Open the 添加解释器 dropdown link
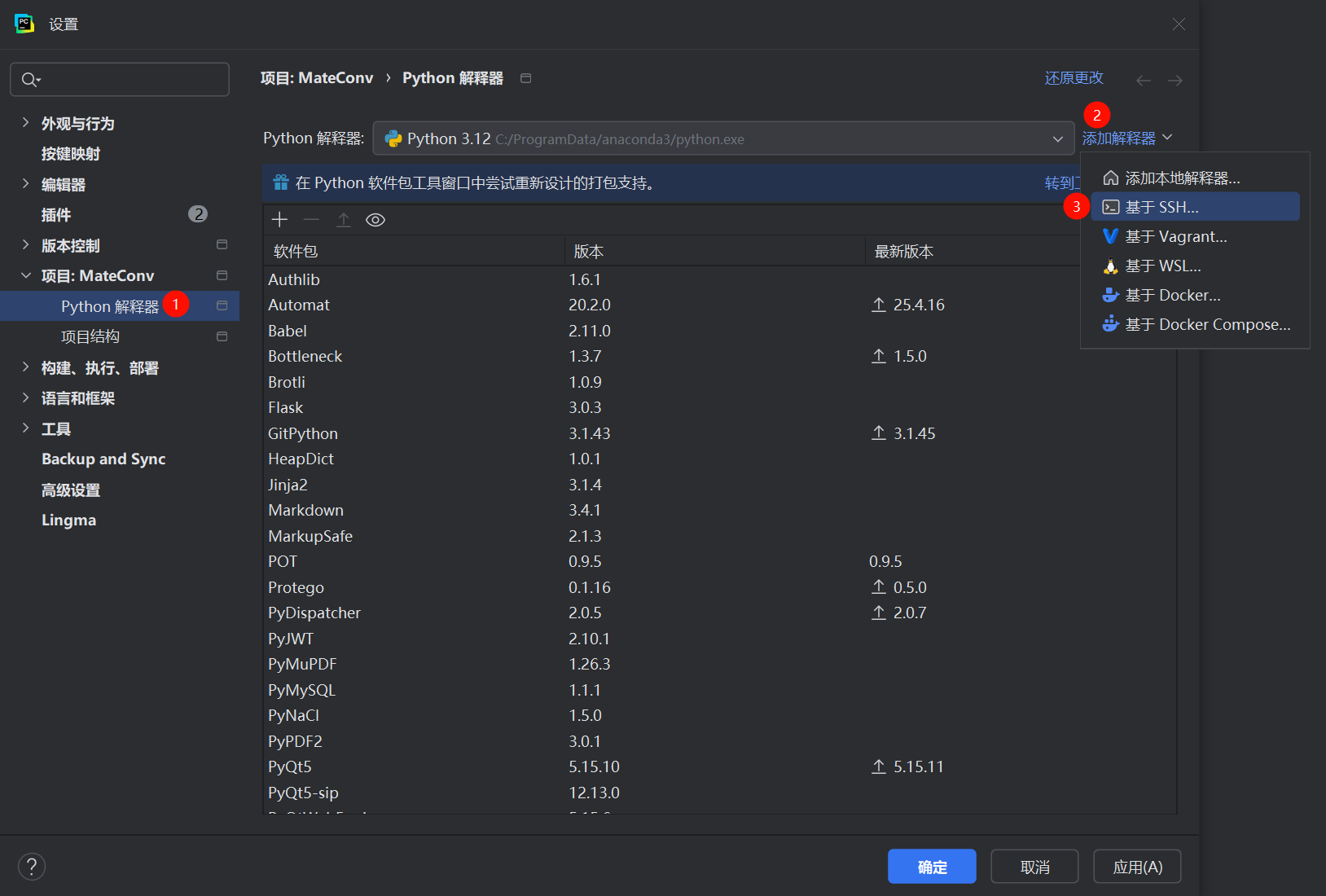The width and height of the screenshot is (1326, 896). [x=1127, y=138]
